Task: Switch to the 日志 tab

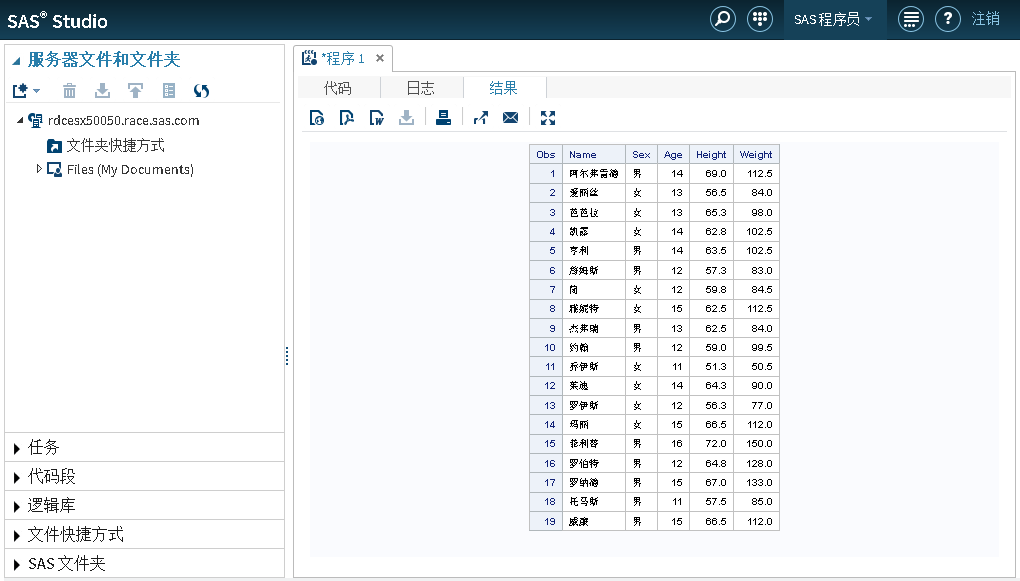Action: (x=420, y=87)
